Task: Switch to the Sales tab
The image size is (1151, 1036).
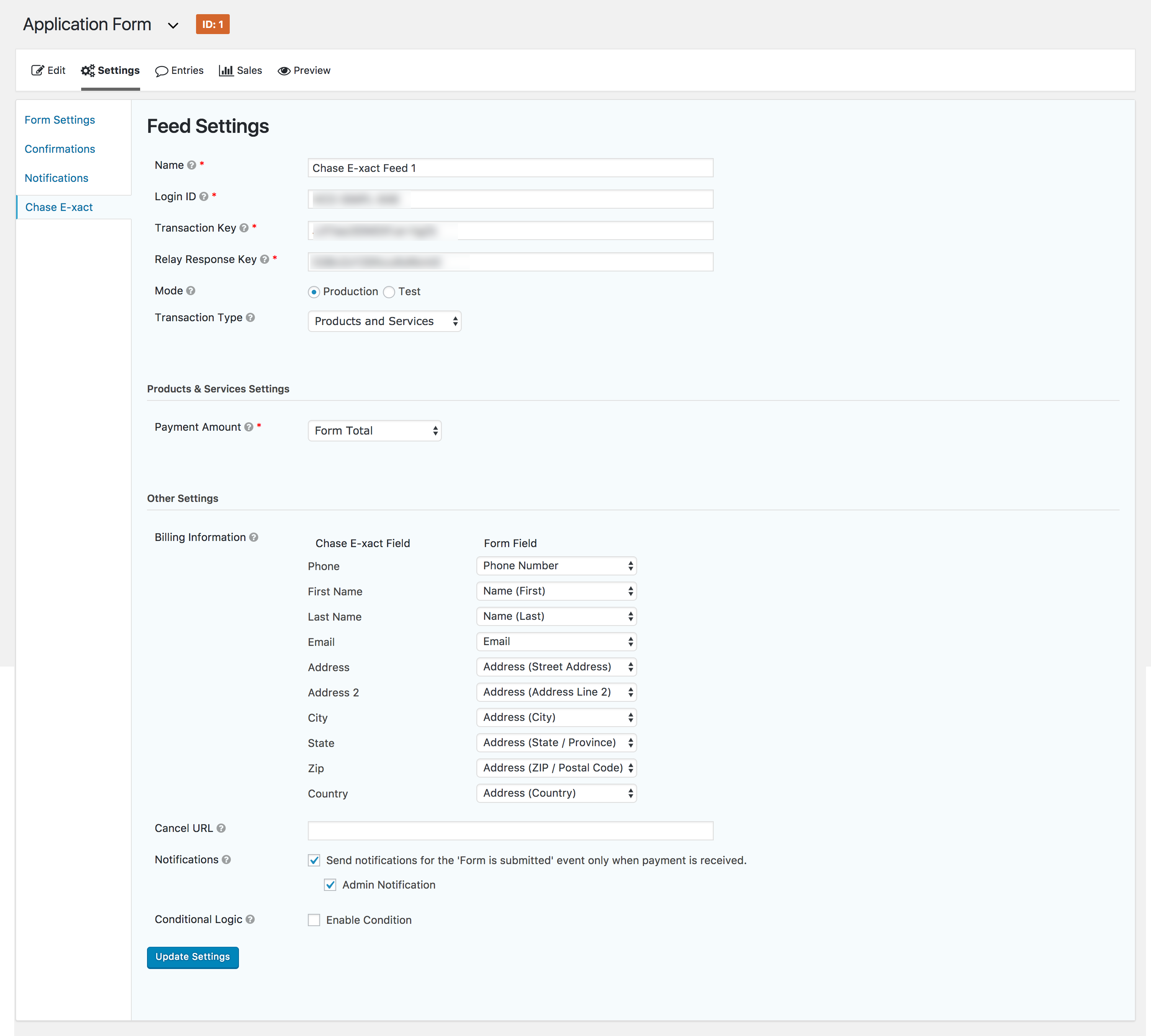Action: coord(241,70)
